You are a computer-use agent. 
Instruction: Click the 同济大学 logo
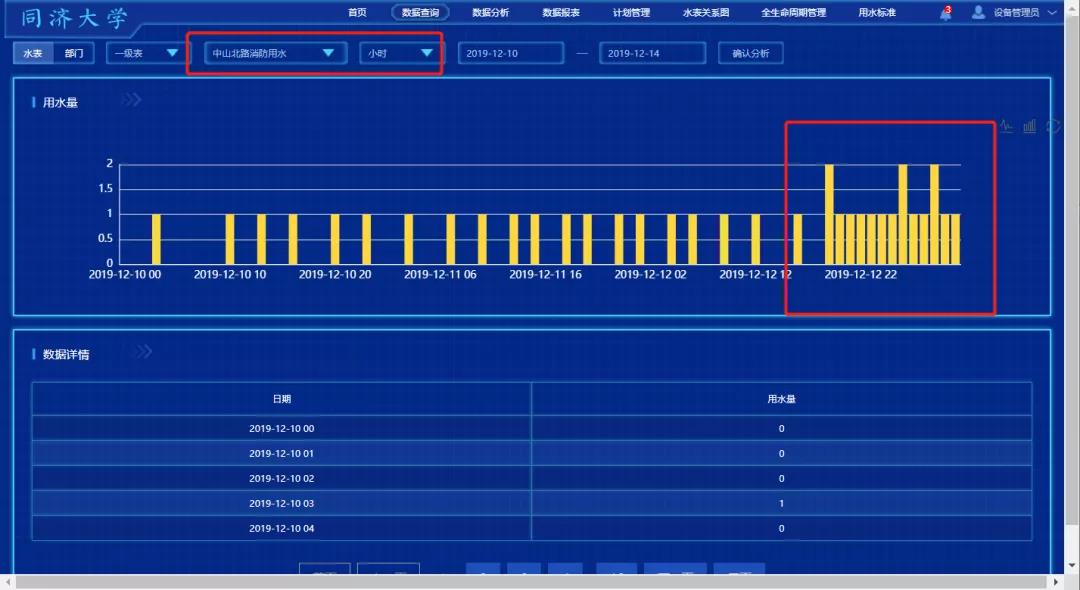[x=75, y=18]
